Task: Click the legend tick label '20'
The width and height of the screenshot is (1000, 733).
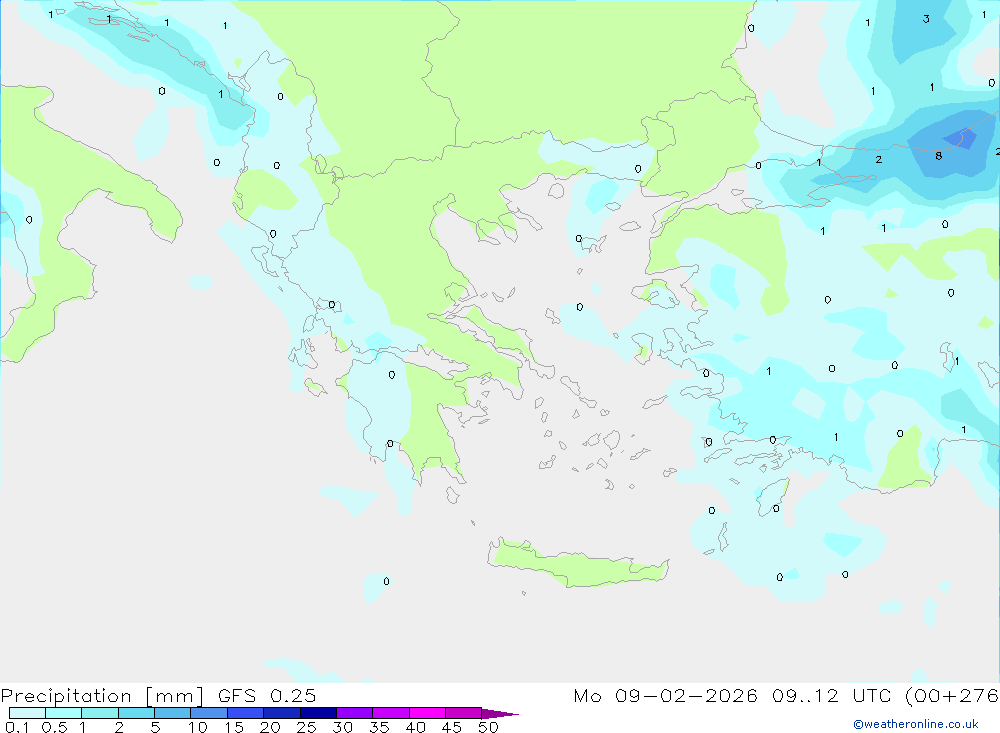Action: tap(270, 727)
